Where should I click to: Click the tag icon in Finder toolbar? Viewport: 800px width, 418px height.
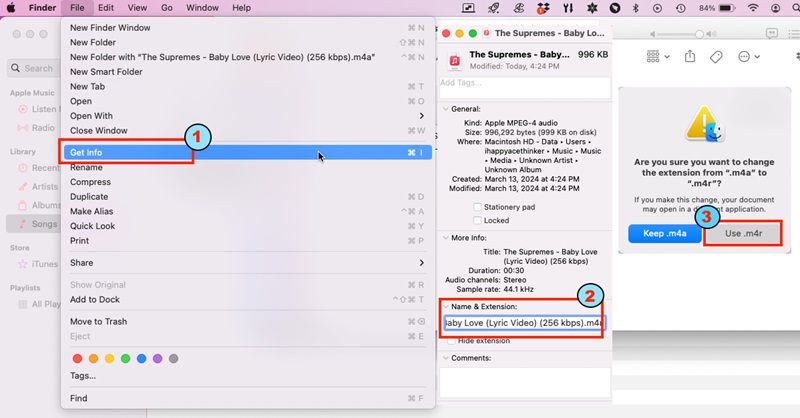pos(716,57)
